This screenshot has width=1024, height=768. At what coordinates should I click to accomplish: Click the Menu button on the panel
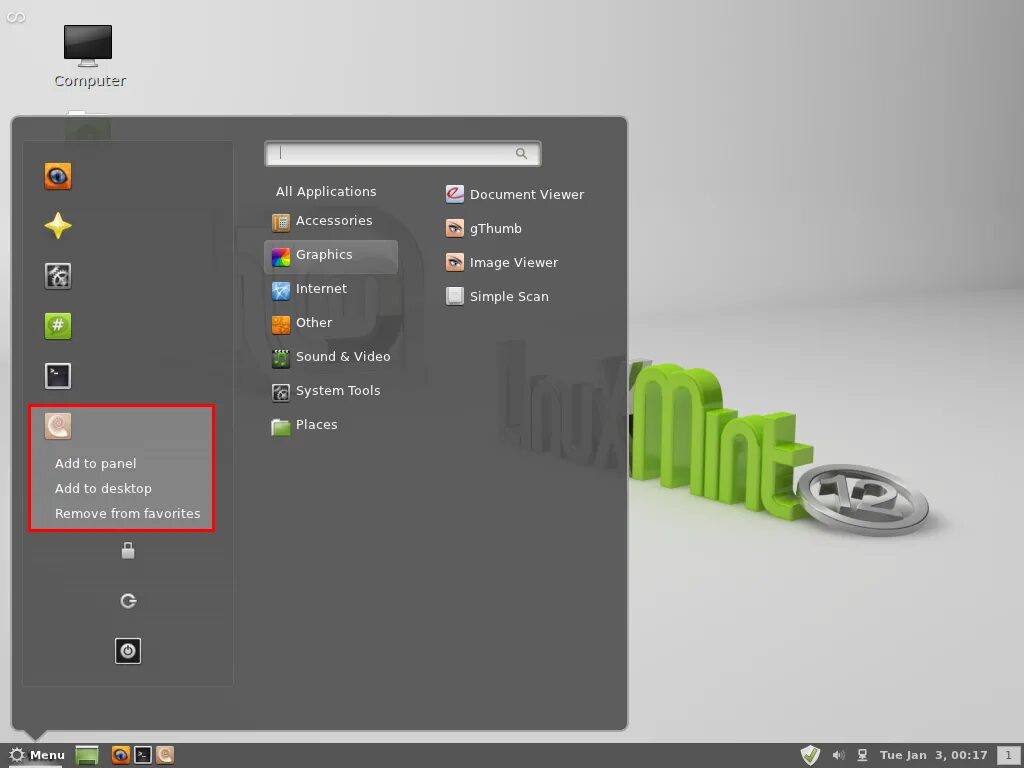click(37, 755)
